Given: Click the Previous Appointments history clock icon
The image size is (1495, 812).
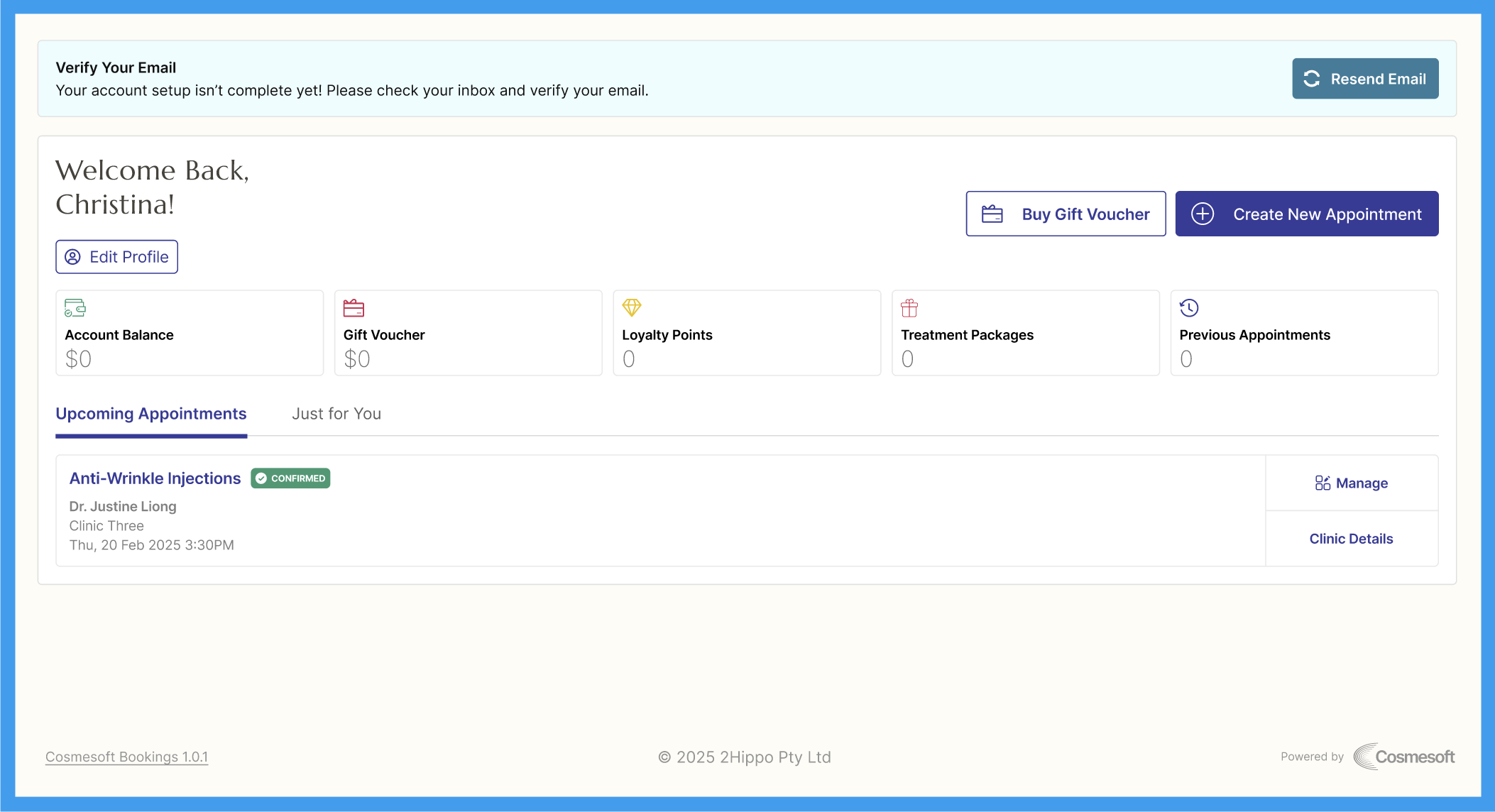Looking at the screenshot, I should pyautogui.click(x=1189, y=308).
